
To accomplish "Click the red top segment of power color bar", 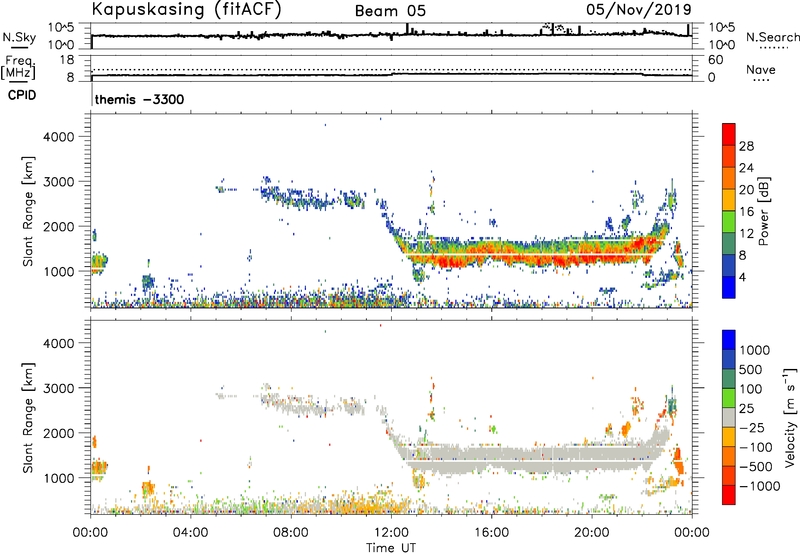I will [729, 134].
